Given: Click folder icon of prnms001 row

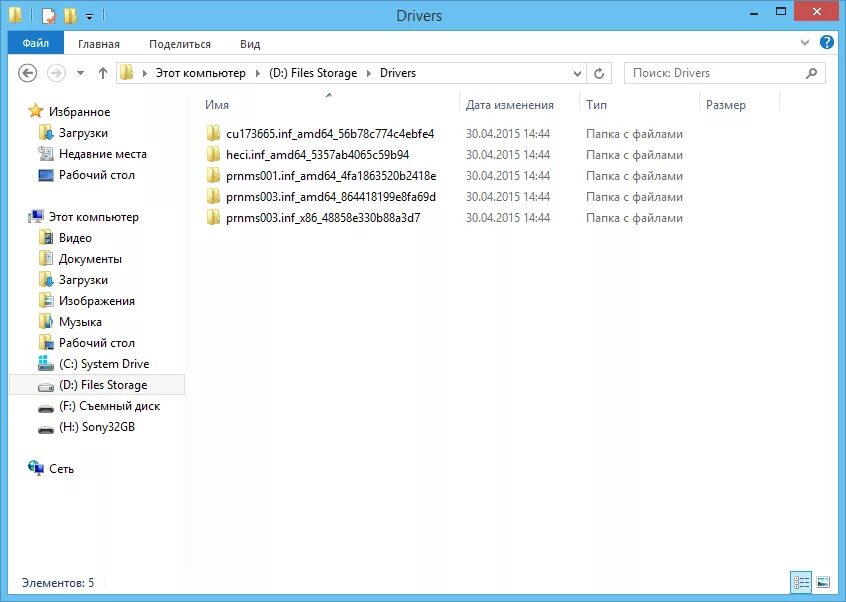Looking at the screenshot, I should click(213, 175).
